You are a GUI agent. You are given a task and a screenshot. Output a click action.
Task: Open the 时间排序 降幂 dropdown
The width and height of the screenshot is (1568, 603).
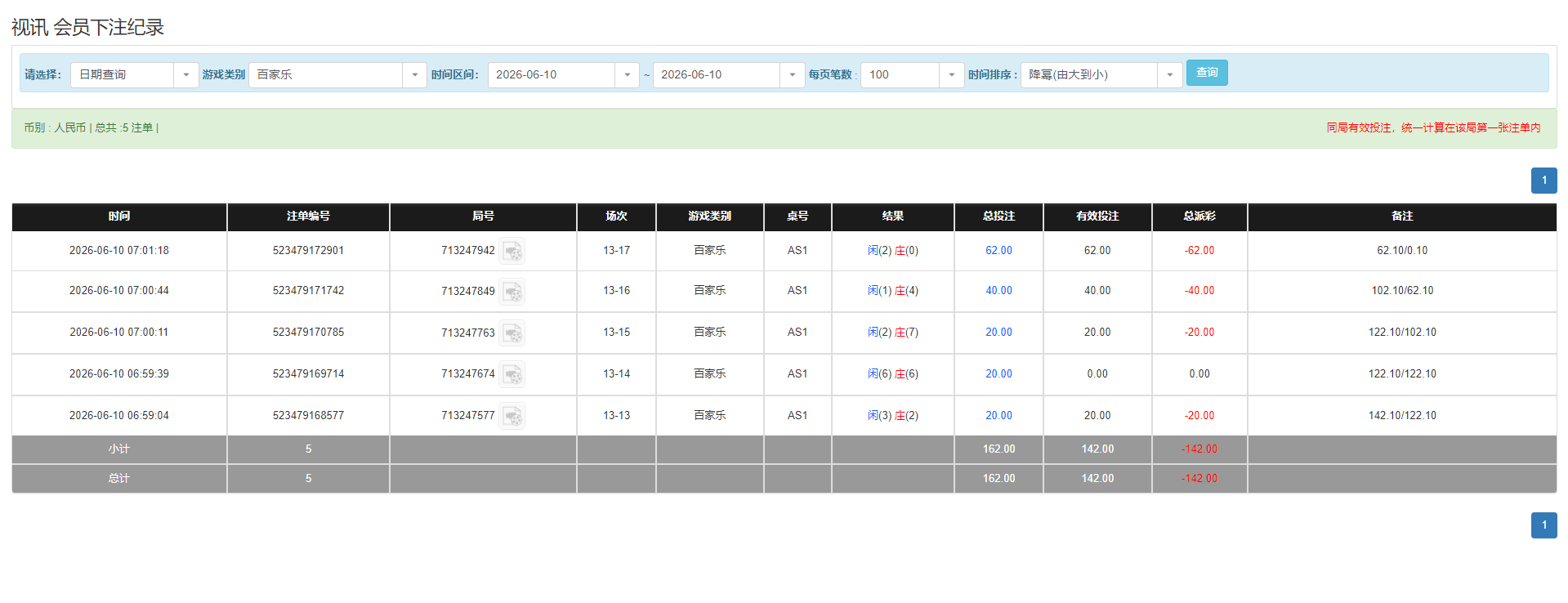1101,74
